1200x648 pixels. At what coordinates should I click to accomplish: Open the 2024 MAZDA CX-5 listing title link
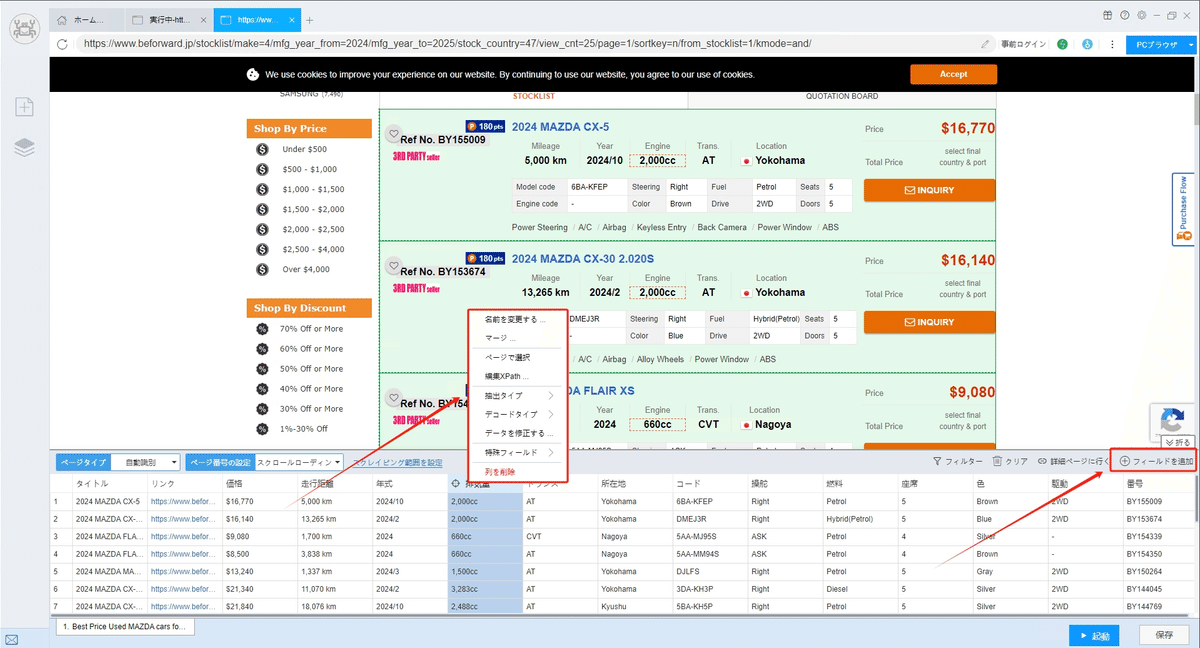(x=560, y=127)
